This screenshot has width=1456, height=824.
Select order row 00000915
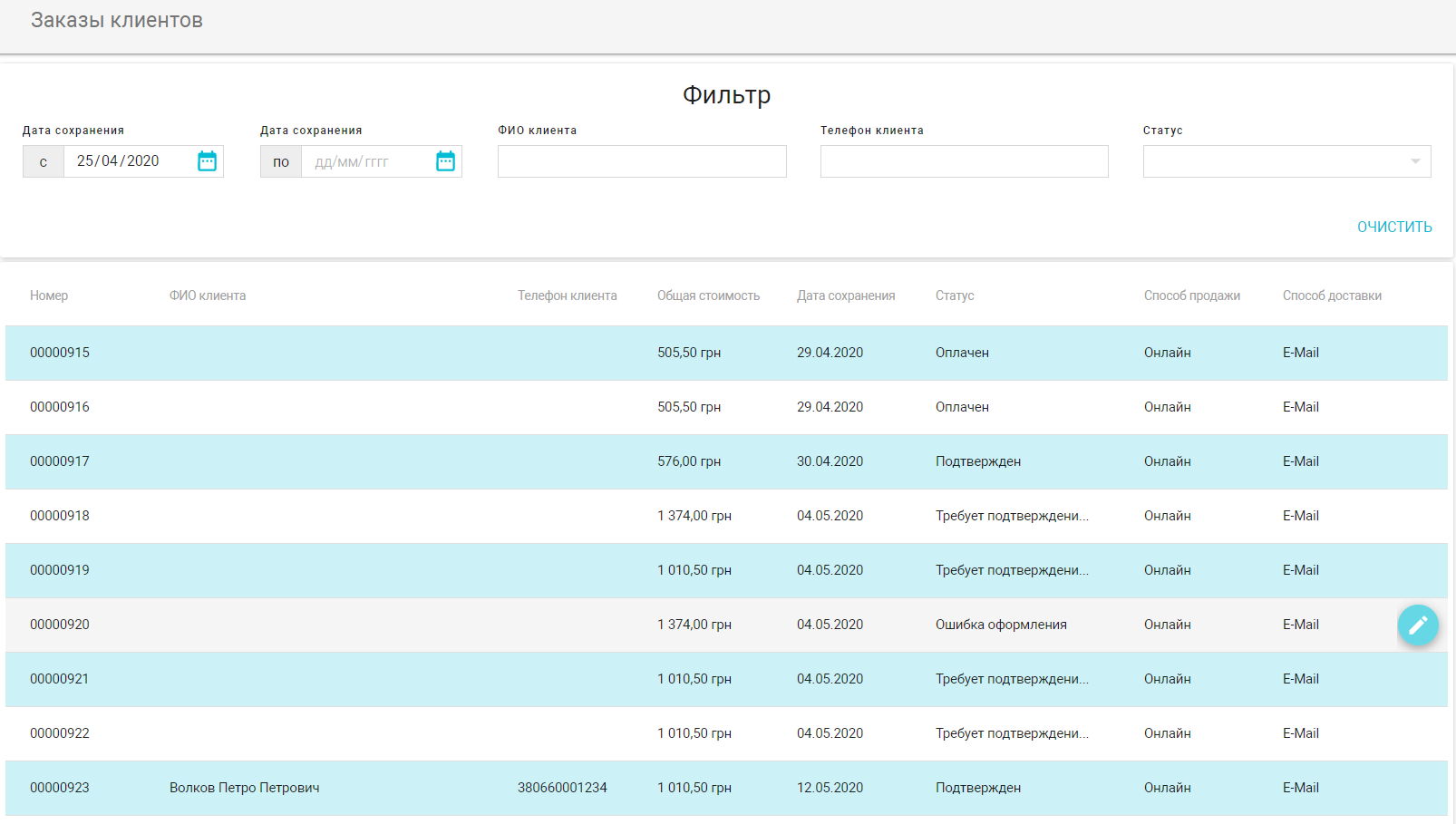[60, 353]
